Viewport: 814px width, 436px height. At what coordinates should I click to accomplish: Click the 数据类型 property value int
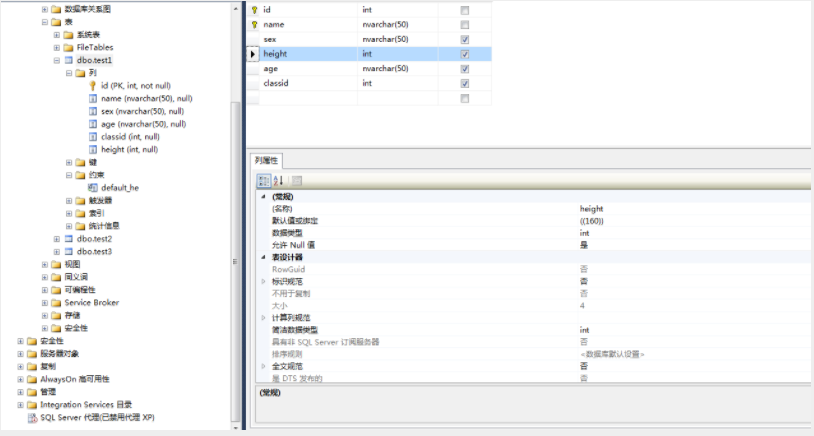click(695, 233)
